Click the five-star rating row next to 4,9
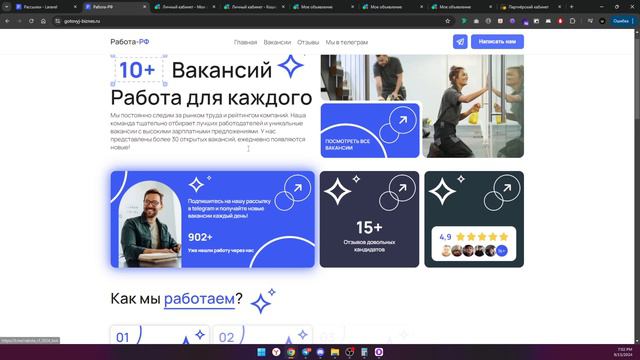Viewport: 640px width, 360px height. tap(482, 237)
